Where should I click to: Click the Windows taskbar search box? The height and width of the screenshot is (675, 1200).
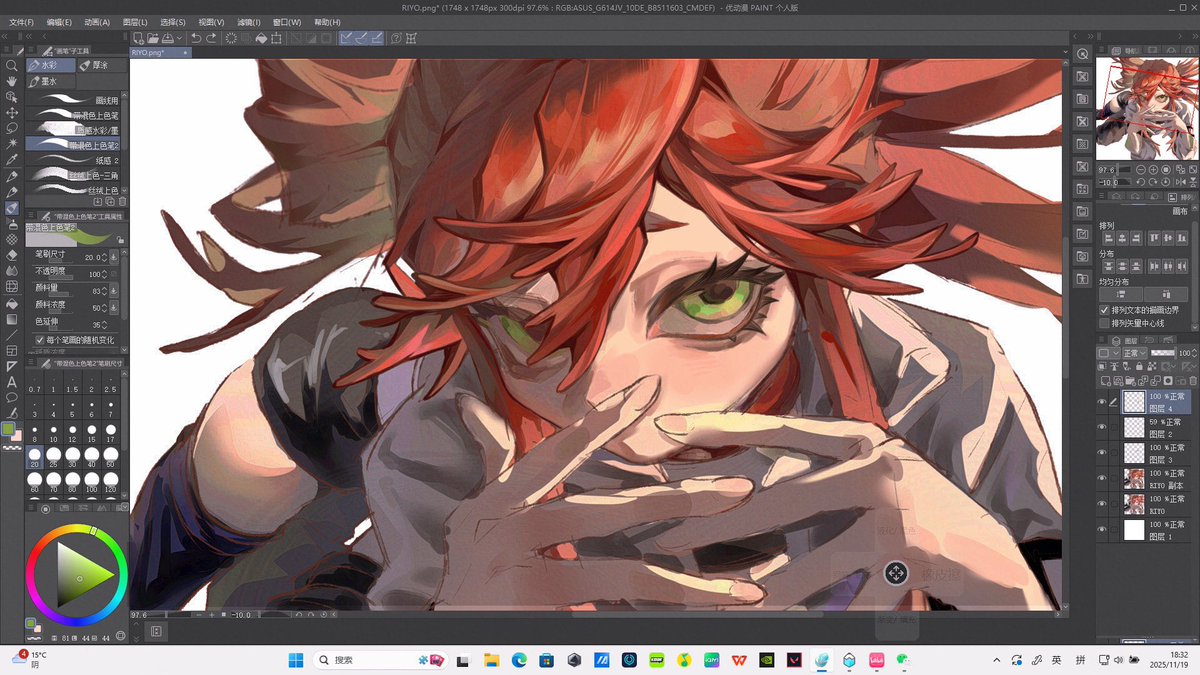[381, 660]
